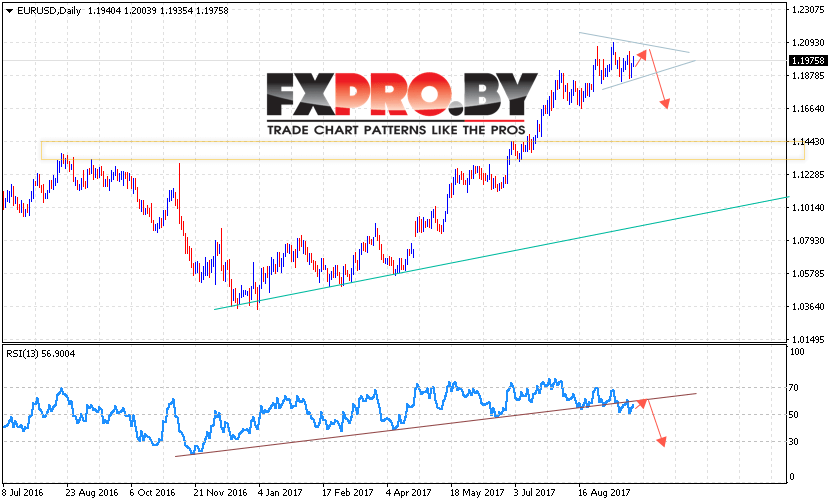This screenshot has height=504, width=829.
Task: Select the EURUSD,Daily chart title text
Action: click(x=49, y=11)
